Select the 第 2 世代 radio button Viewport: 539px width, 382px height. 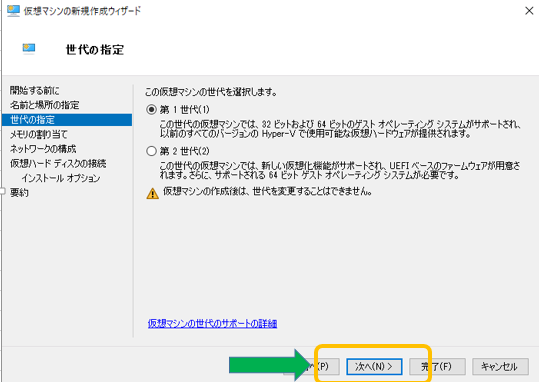click(x=151, y=151)
